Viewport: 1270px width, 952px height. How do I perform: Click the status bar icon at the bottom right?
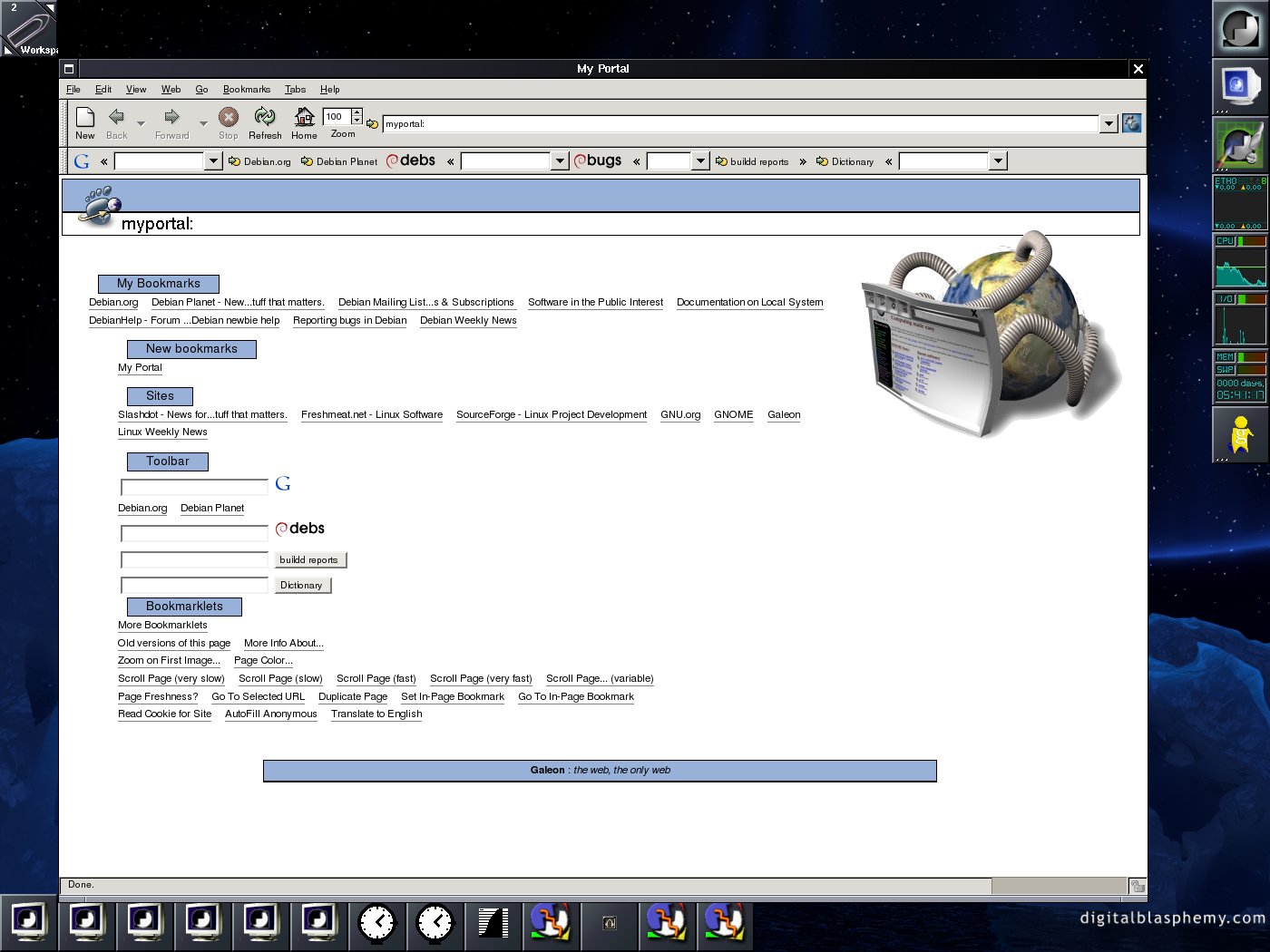point(1138,886)
